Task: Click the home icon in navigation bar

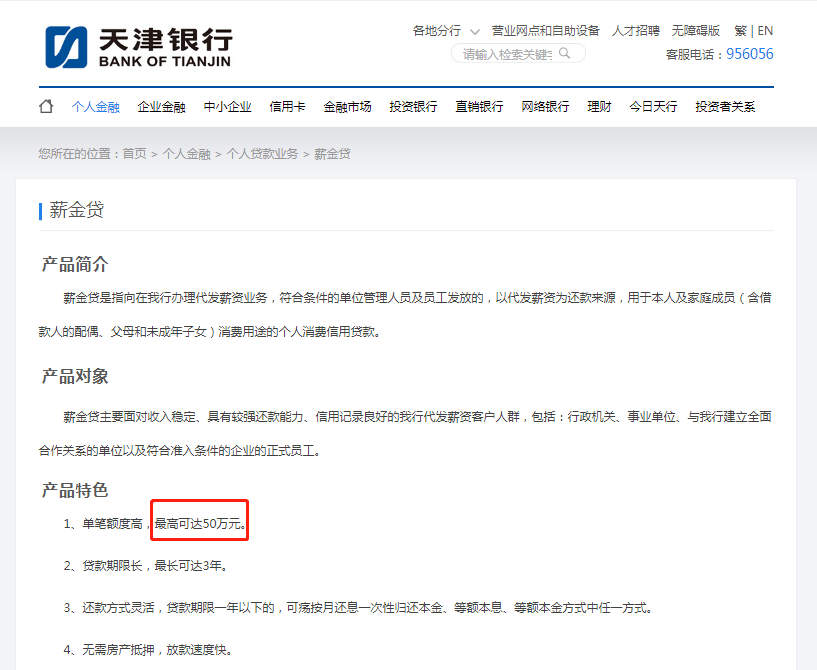Action: [45, 104]
